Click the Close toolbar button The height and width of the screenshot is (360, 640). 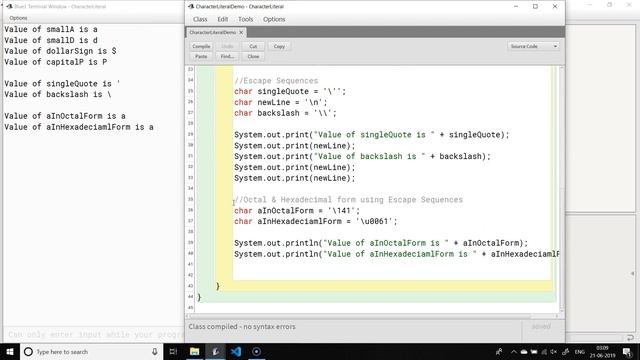pos(253,57)
